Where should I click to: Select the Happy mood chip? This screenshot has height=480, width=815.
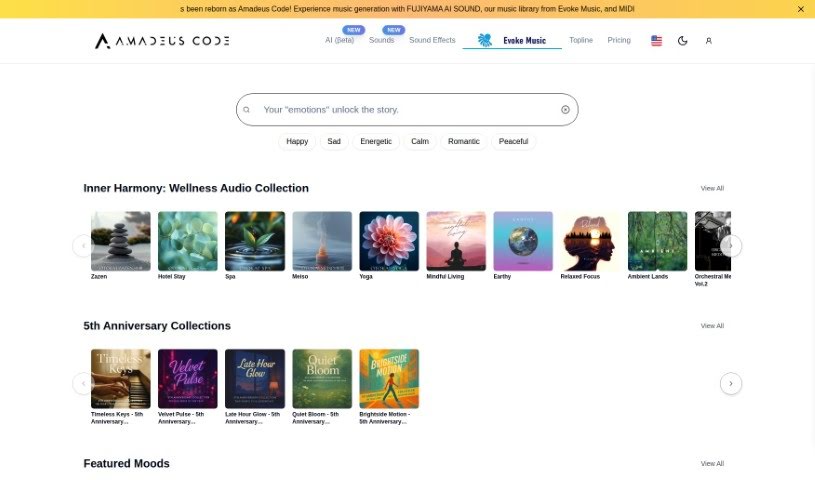[x=297, y=141]
